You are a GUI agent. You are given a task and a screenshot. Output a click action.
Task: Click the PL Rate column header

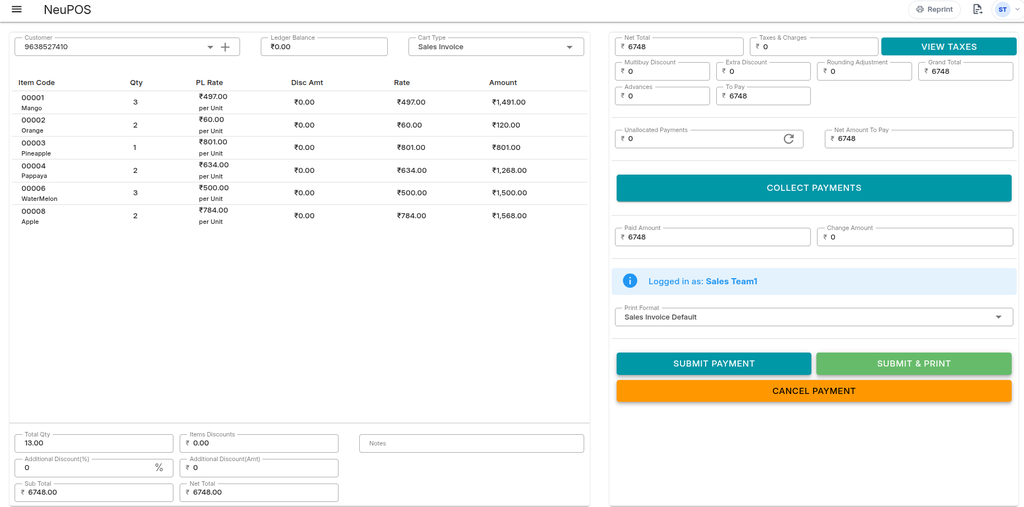coord(210,83)
